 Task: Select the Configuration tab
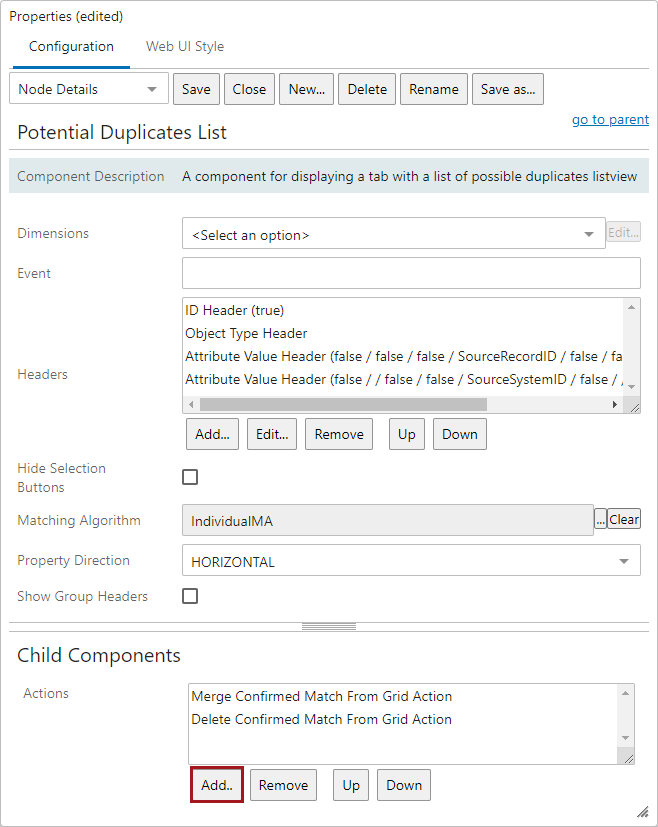(71, 46)
